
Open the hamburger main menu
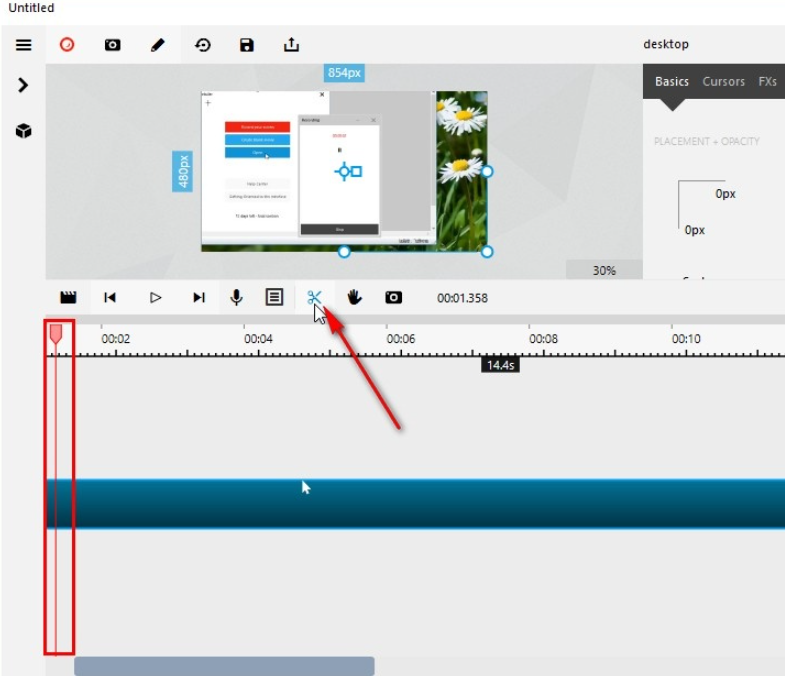coord(23,45)
